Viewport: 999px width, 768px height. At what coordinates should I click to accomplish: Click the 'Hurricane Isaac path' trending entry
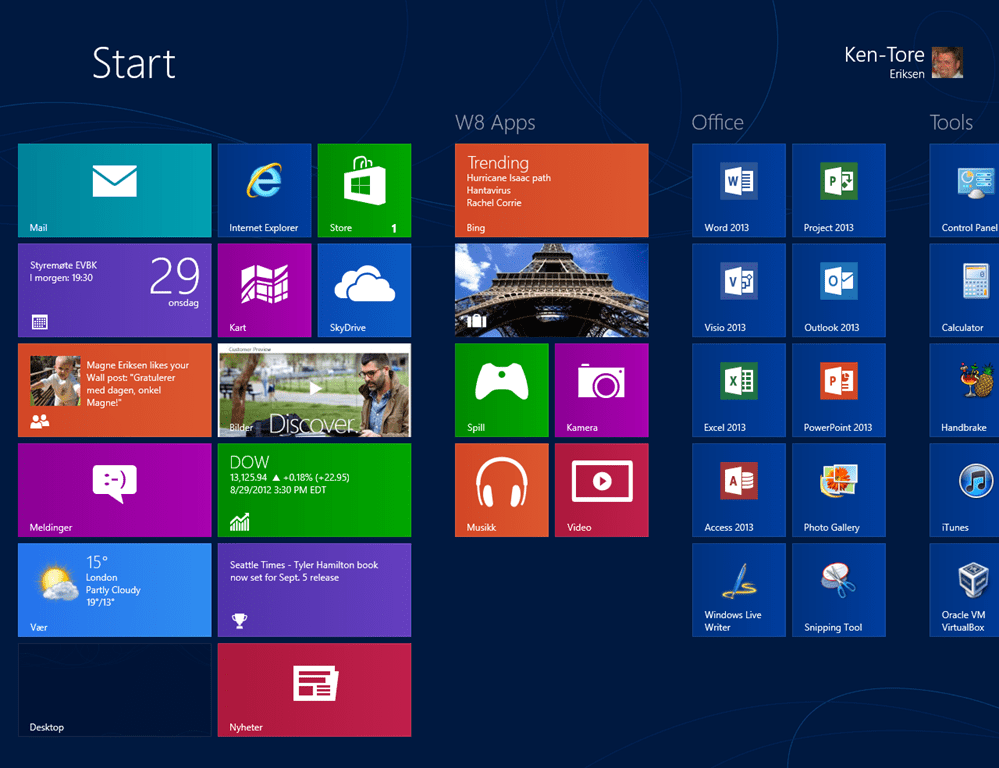(508, 178)
